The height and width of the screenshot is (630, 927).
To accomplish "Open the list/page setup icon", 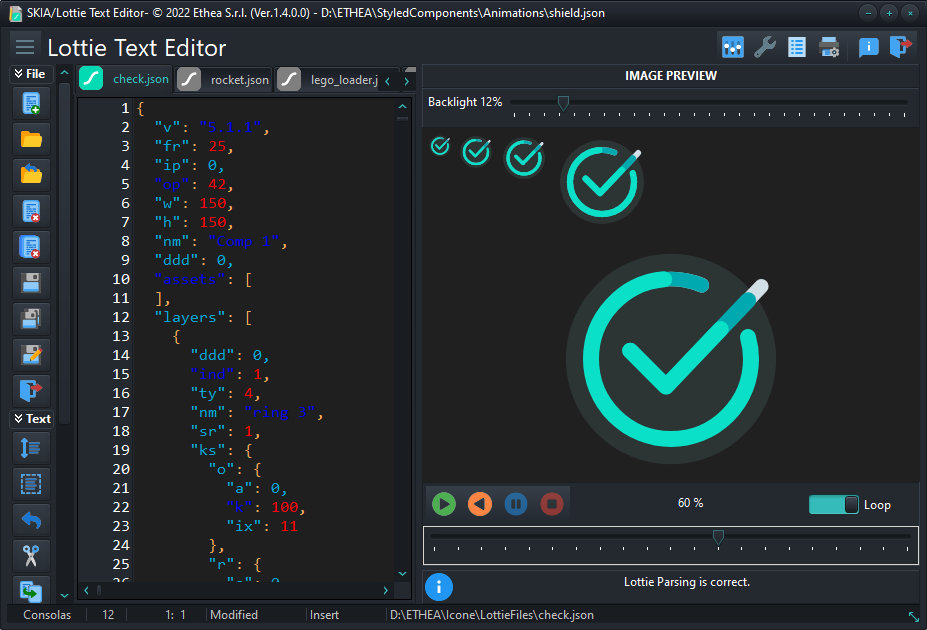I will click(x=796, y=47).
